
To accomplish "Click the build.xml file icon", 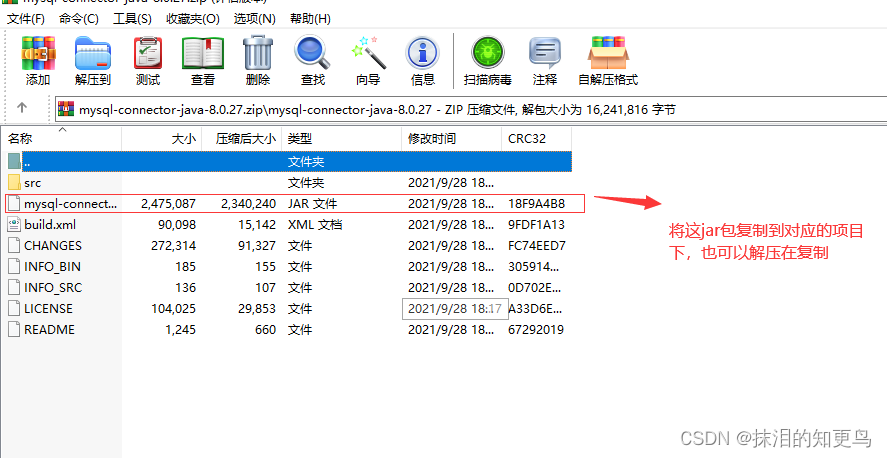I will point(15,224).
